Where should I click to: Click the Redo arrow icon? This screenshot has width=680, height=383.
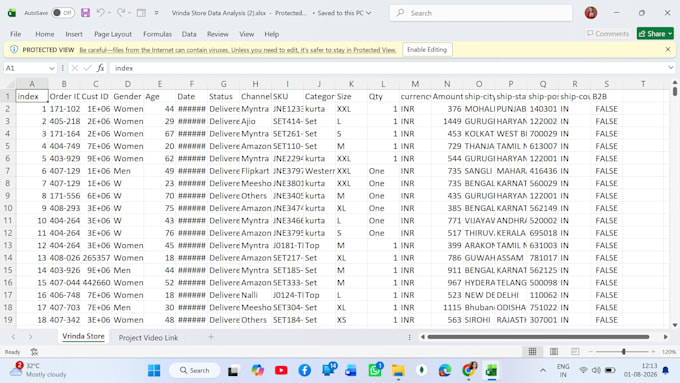pyautogui.click(x=121, y=13)
